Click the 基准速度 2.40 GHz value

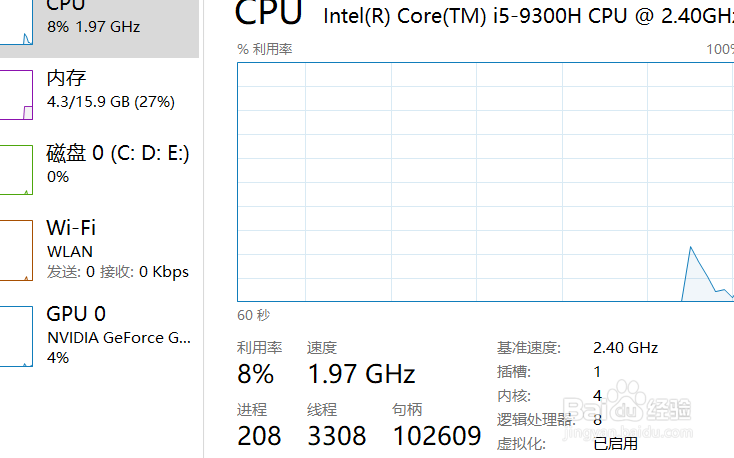[x=625, y=348]
